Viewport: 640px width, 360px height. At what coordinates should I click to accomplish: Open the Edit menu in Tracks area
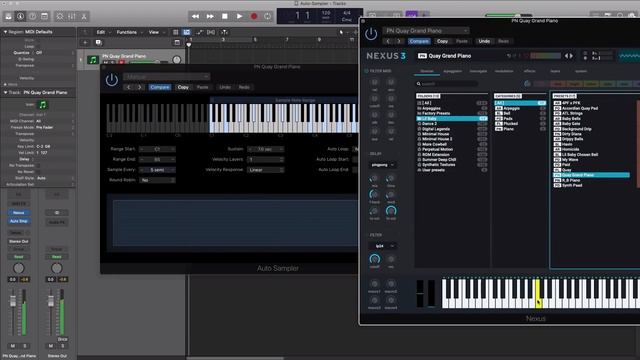pyautogui.click(x=101, y=32)
